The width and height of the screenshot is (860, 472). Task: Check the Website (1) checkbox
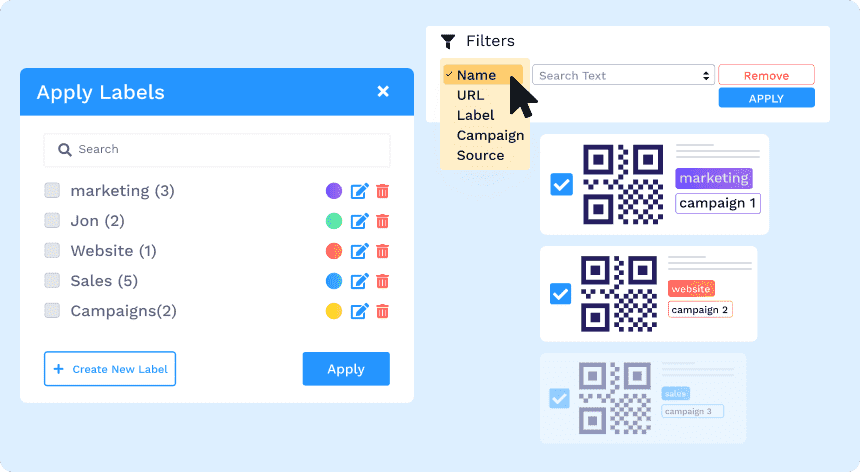(52, 251)
